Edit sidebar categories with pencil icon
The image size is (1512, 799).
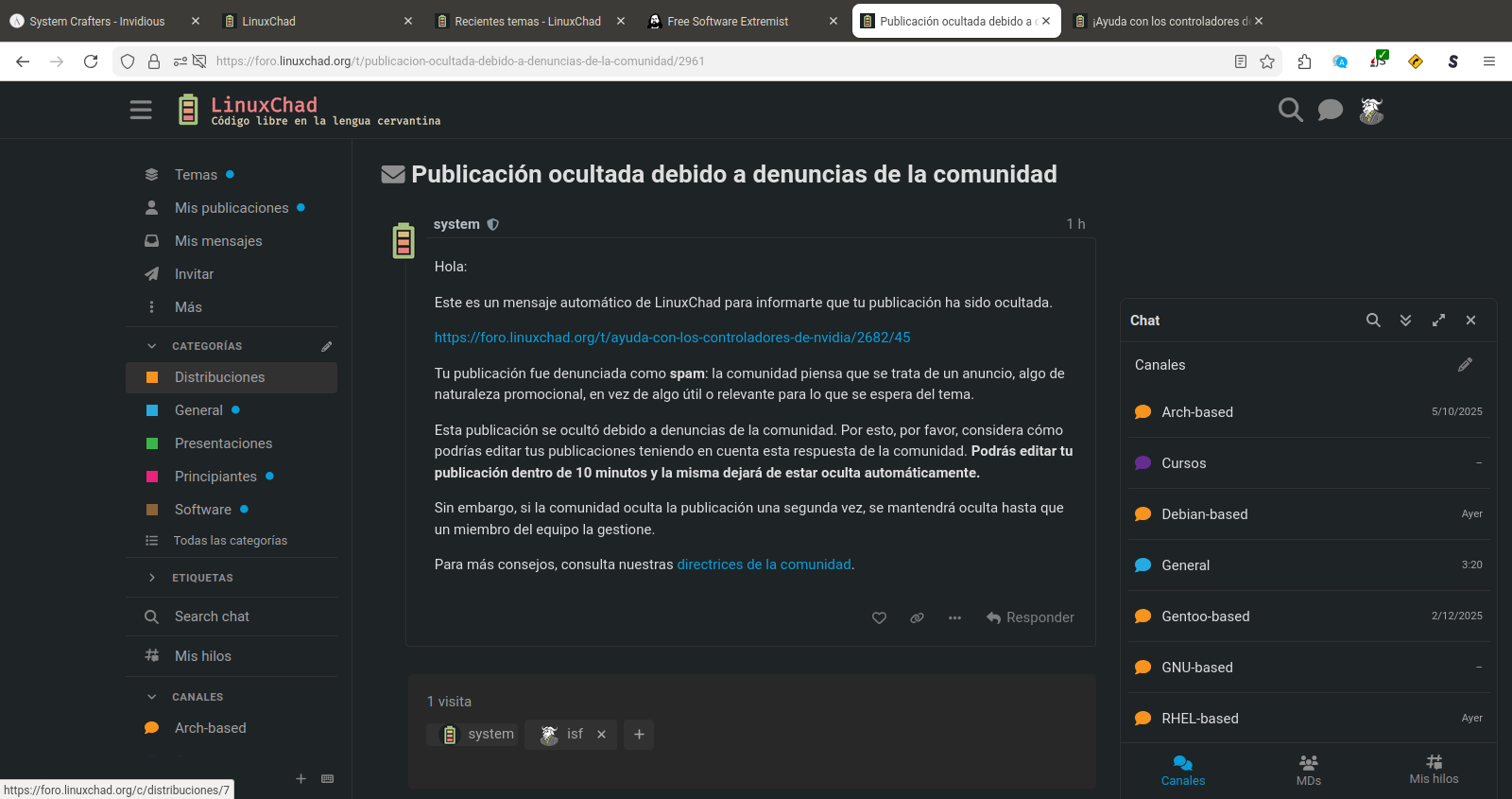pyautogui.click(x=327, y=346)
